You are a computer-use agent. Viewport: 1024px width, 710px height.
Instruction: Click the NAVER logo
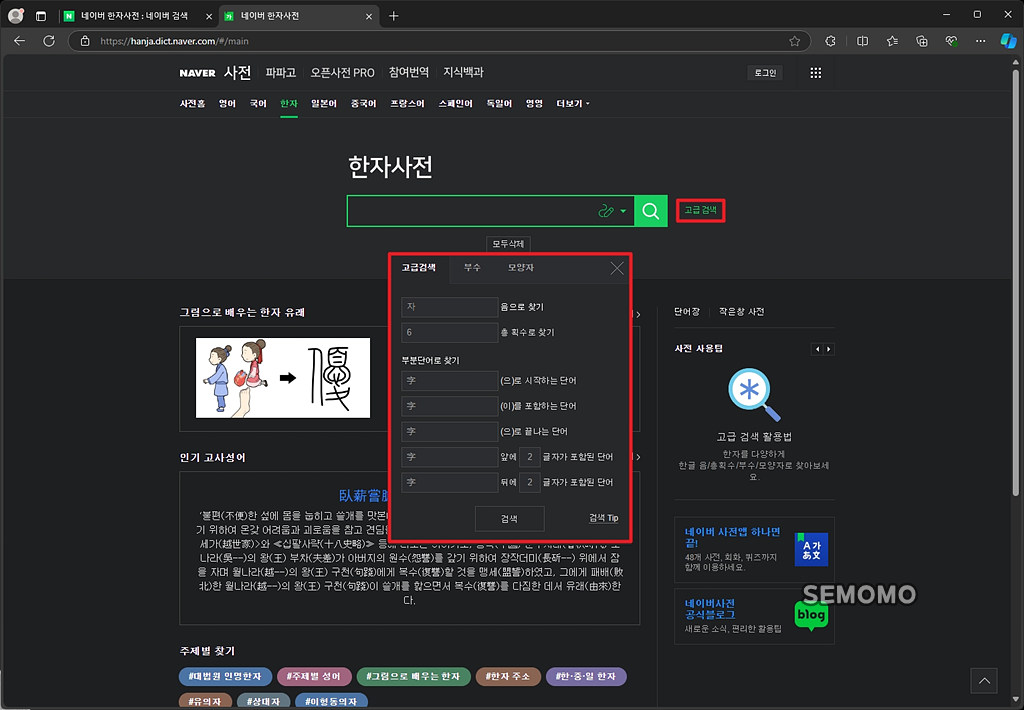point(197,73)
